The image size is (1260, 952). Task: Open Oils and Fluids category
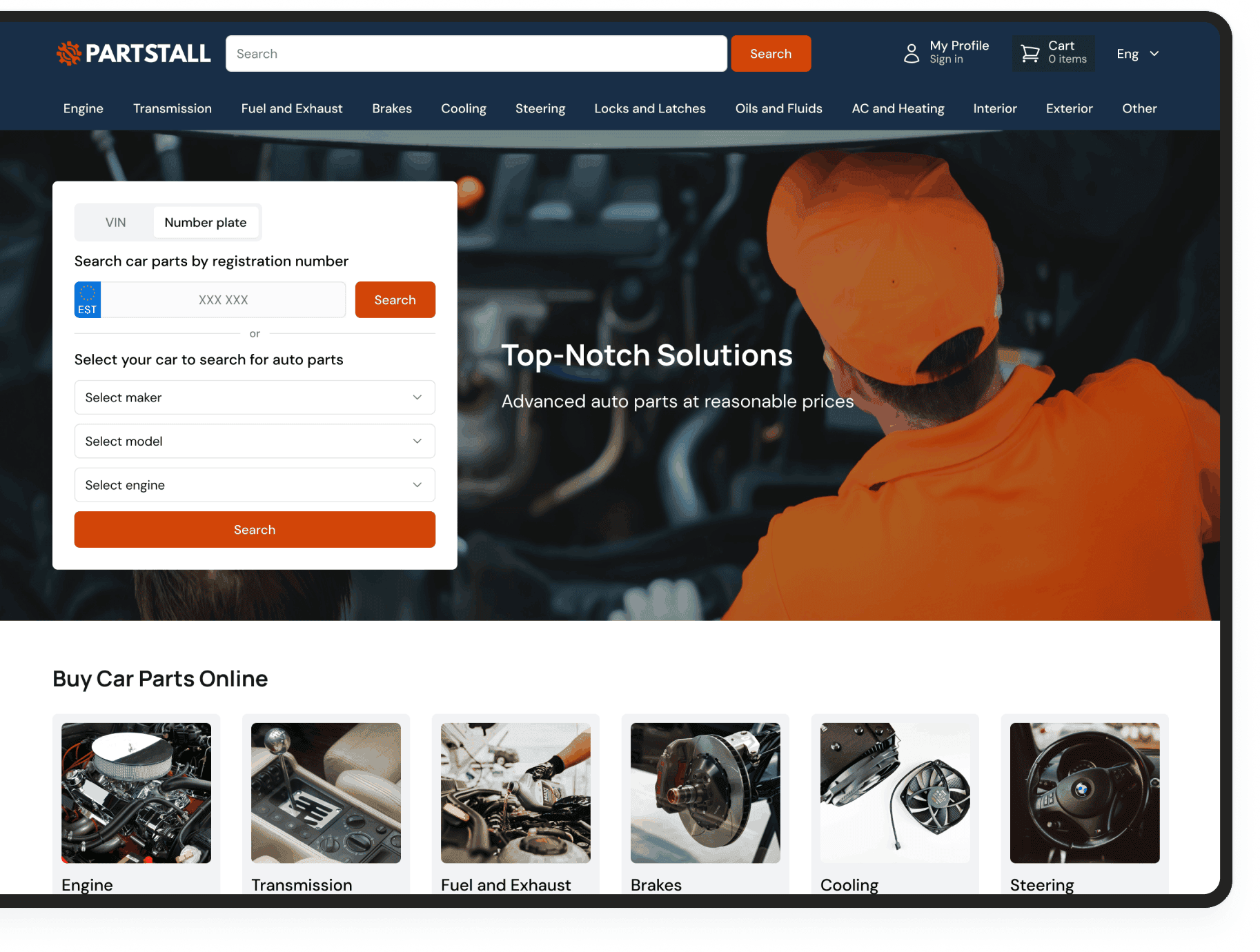(x=779, y=108)
